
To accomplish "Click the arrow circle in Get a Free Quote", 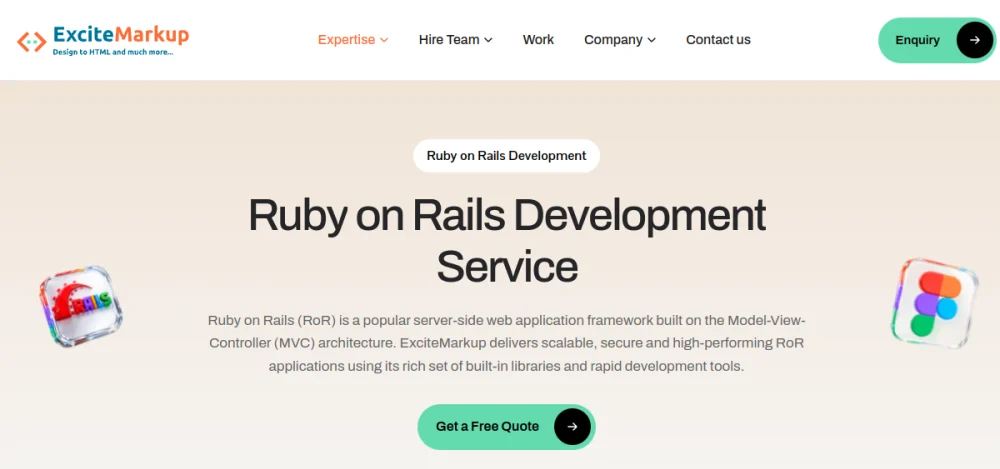I will pos(572,427).
